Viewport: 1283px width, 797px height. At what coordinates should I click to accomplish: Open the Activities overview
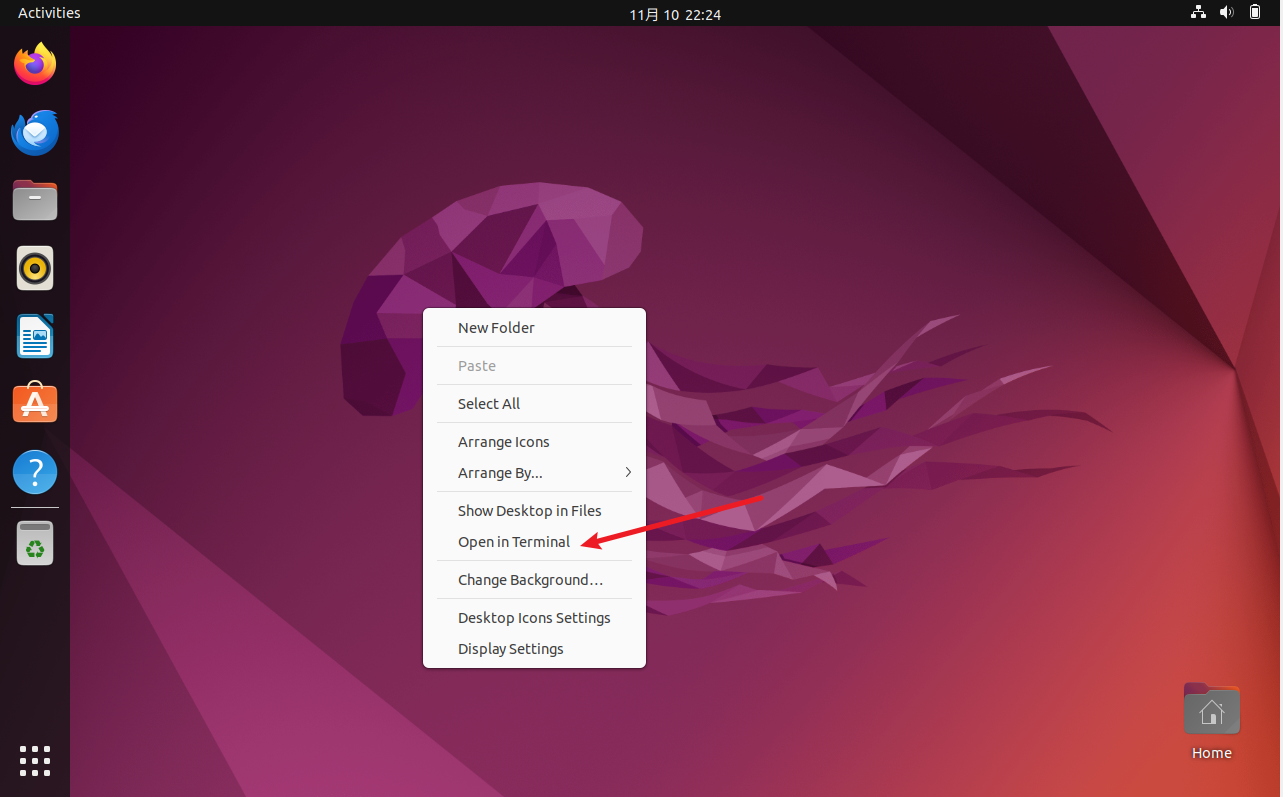coord(49,13)
